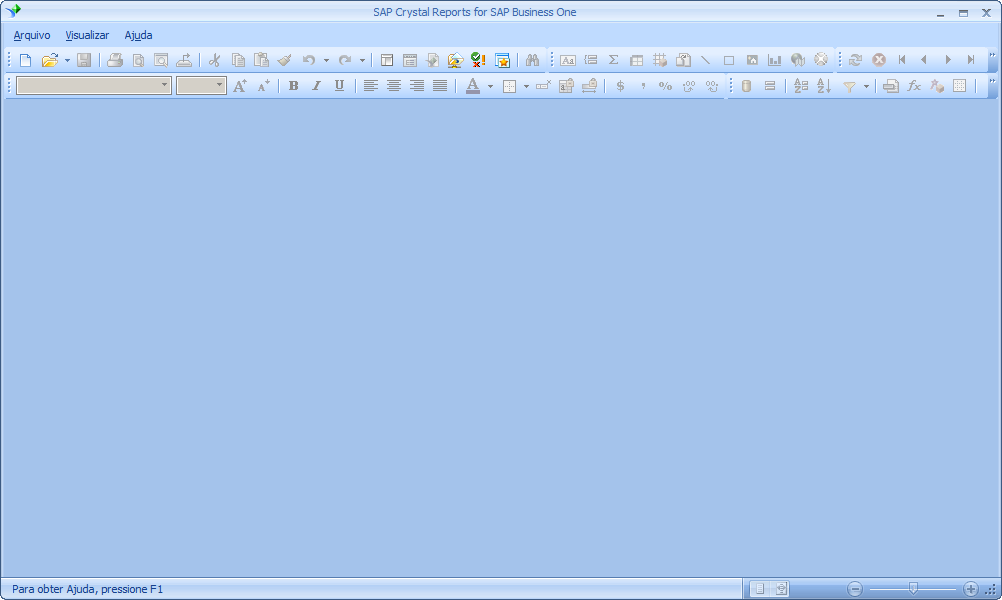1002x600 pixels.
Task: Click the export icon
Action: (x=184, y=60)
